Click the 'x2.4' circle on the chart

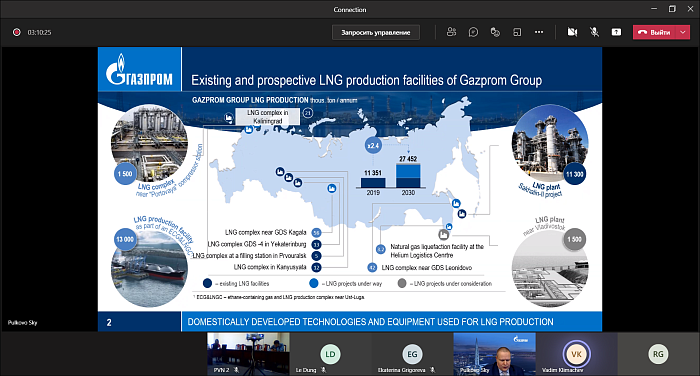[373, 146]
